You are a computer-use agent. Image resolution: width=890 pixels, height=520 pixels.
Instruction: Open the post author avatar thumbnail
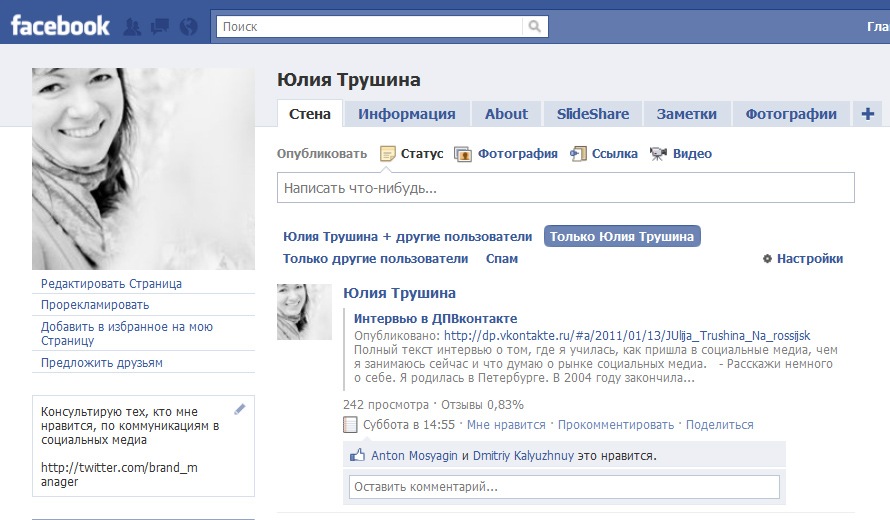tap(304, 312)
